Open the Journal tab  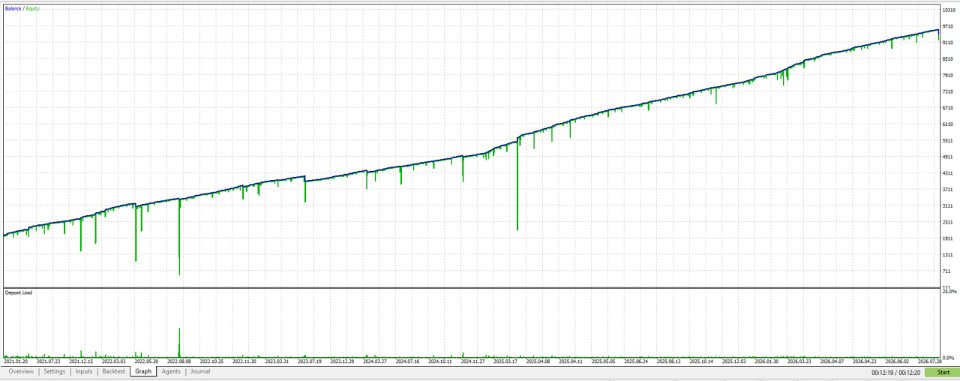pyautogui.click(x=200, y=371)
